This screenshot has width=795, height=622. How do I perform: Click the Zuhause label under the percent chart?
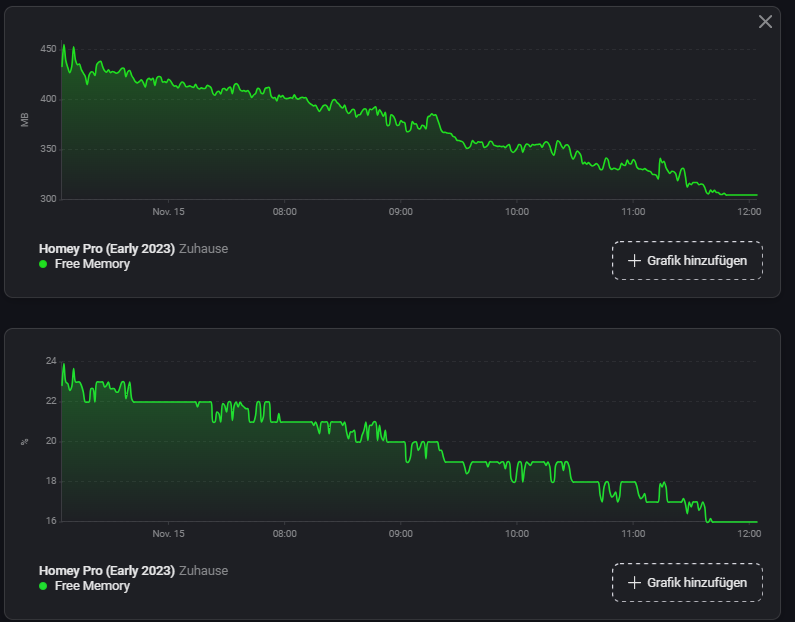[x=203, y=571]
